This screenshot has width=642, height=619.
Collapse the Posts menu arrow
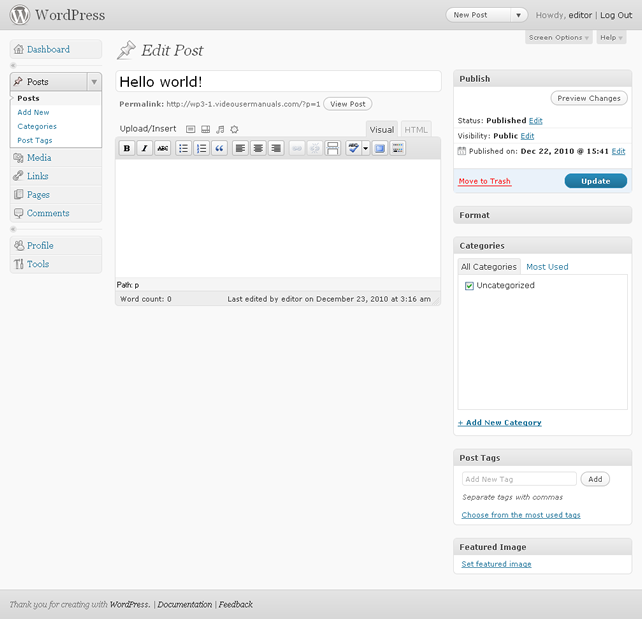tap(94, 82)
